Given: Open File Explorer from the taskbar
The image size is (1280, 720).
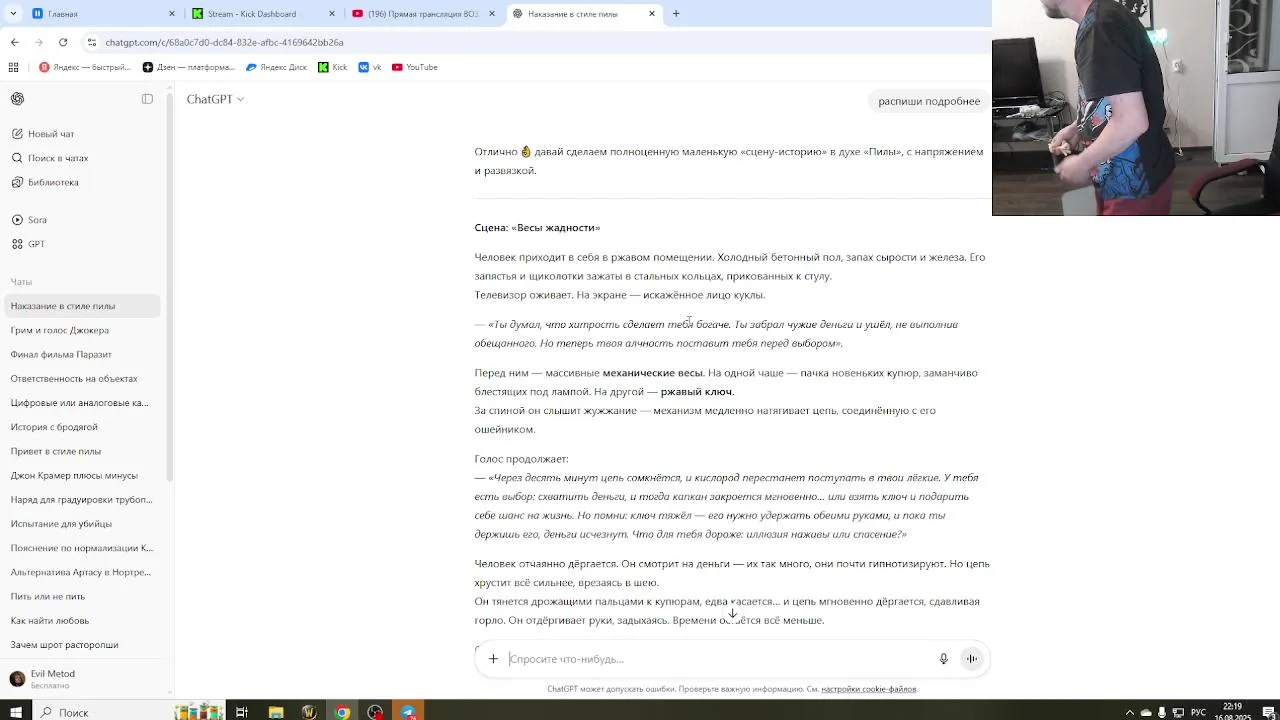Looking at the screenshot, I should click(276, 712).
